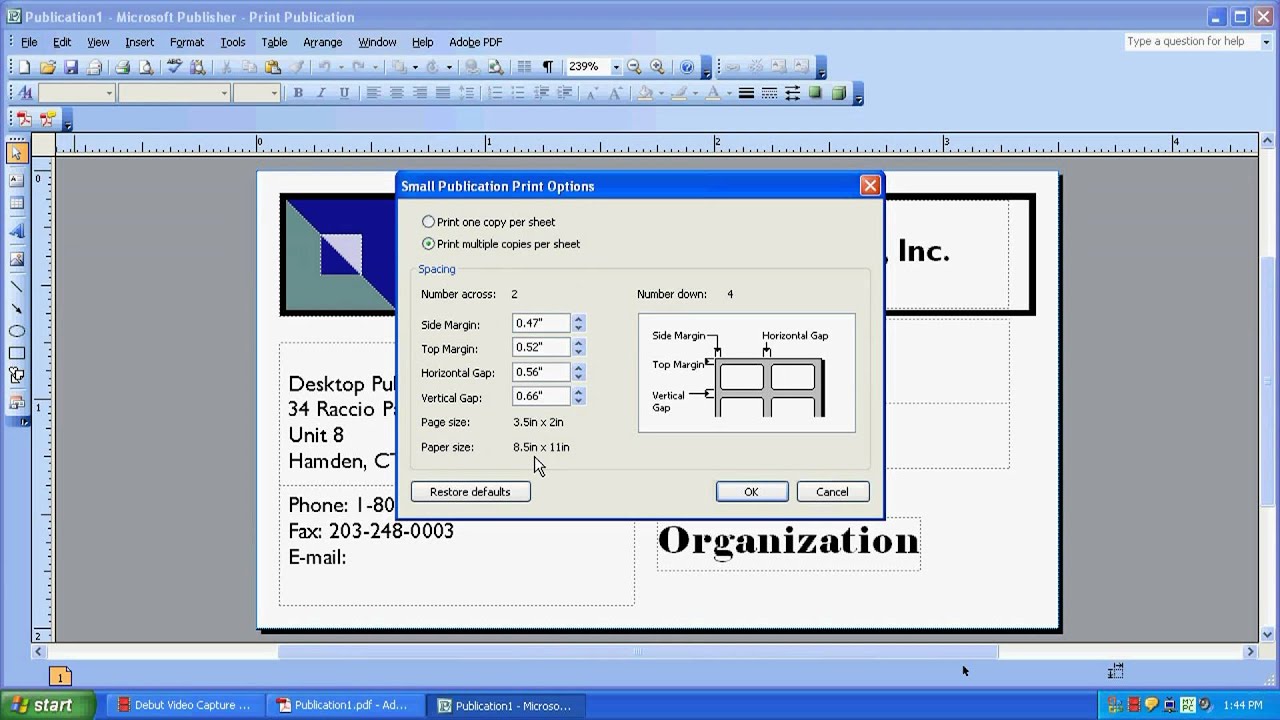Click the Print icon in the toolbar
The height and width of the screenshot is (720, 1280).
pyautogui.click(x=122, y=67)
